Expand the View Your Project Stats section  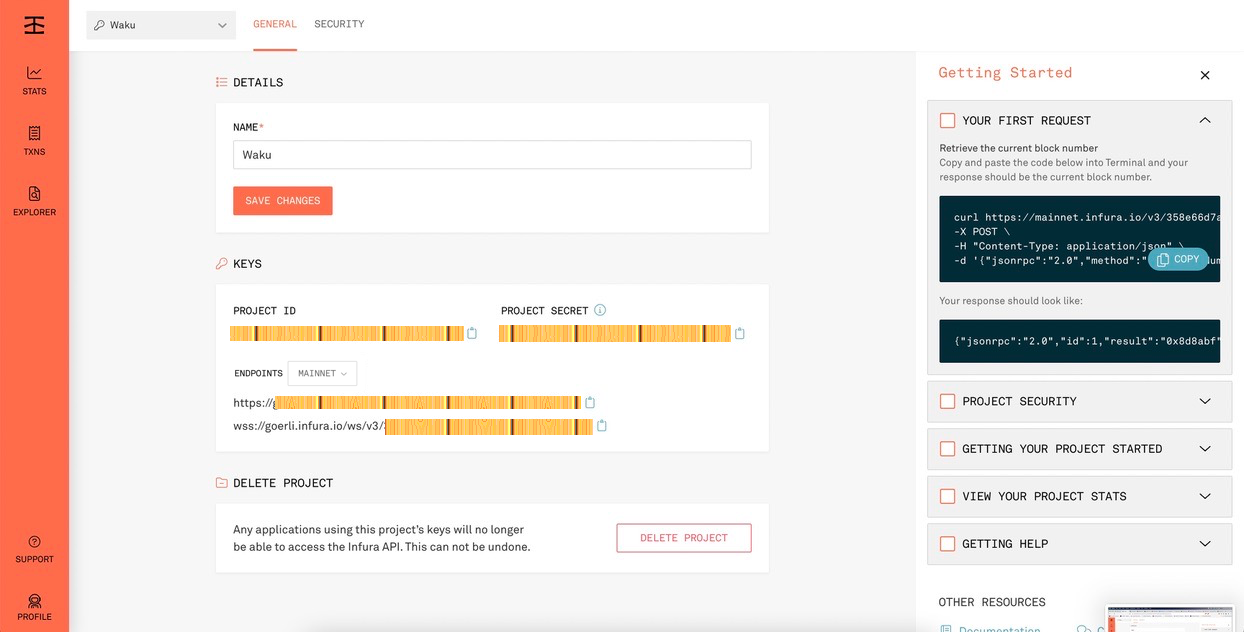pos(1204,496)
